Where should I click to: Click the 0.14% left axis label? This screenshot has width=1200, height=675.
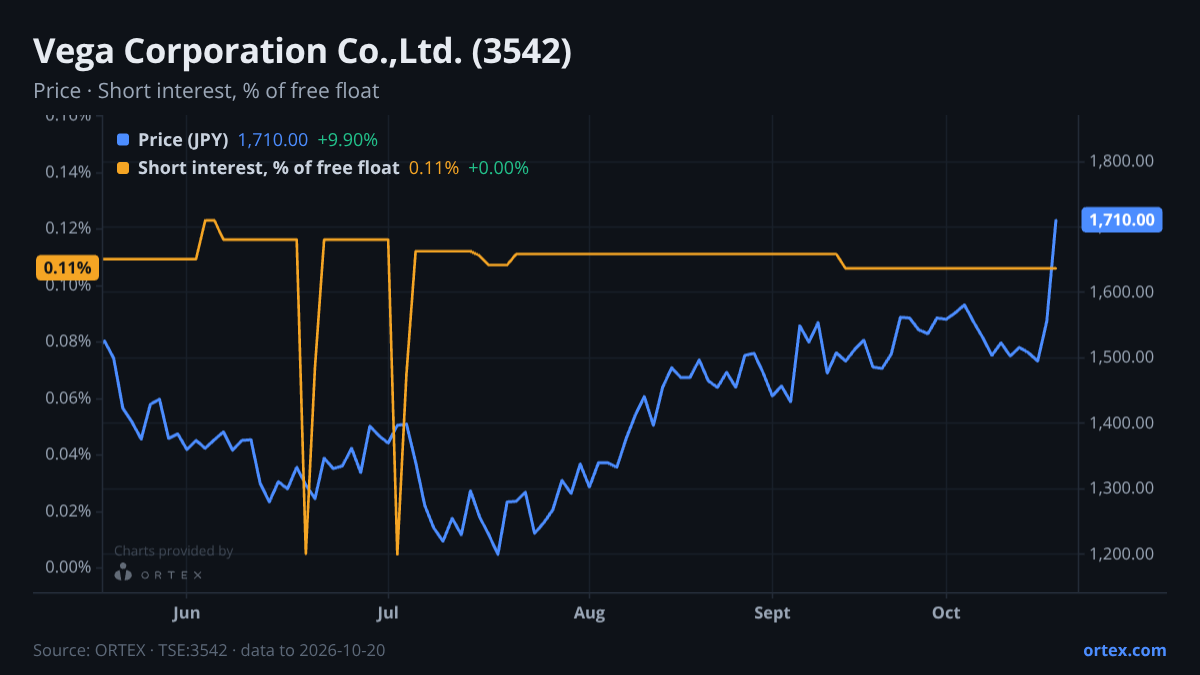(67, 172)
